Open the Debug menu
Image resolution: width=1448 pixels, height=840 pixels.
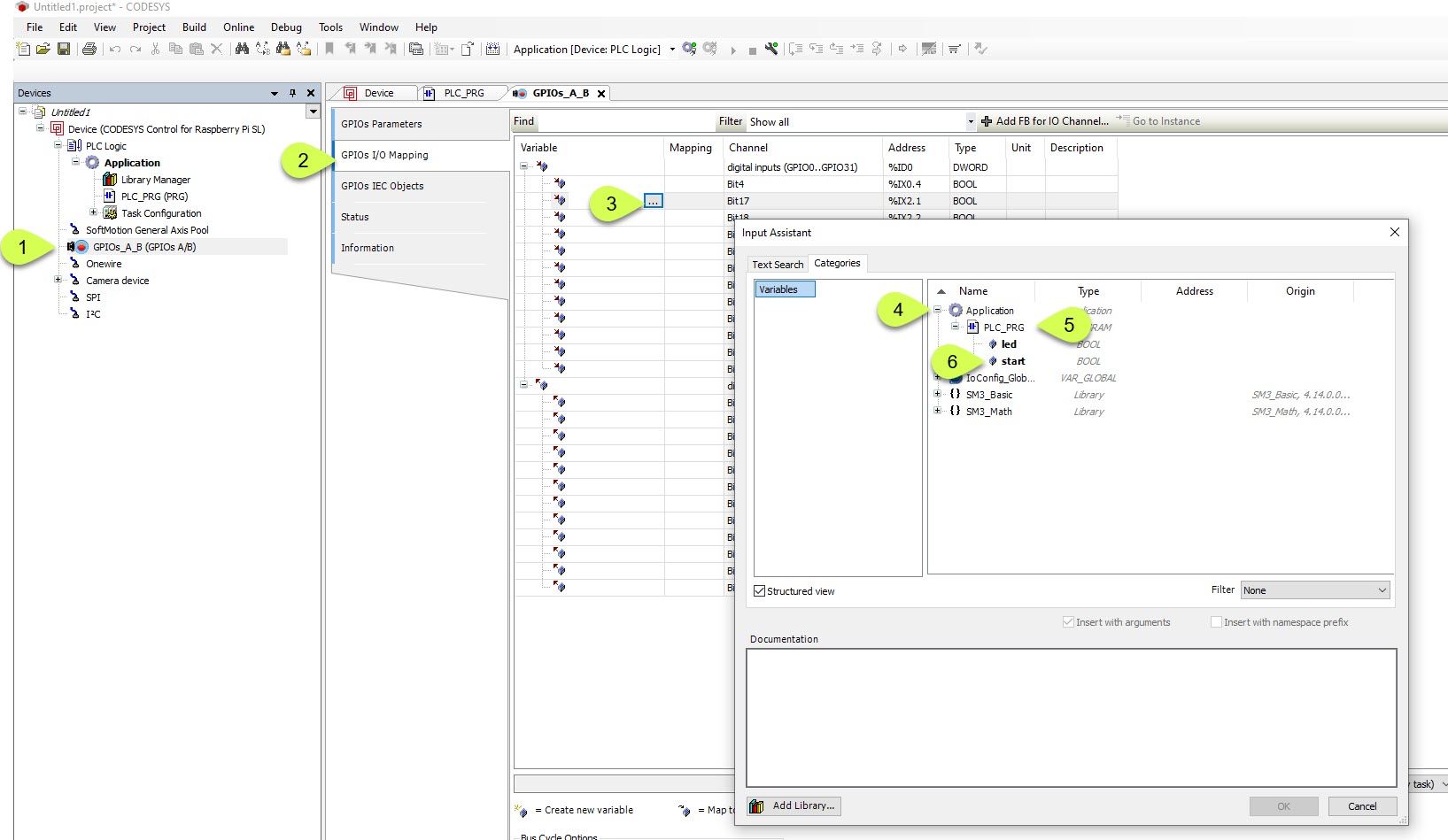pos(285,27)
